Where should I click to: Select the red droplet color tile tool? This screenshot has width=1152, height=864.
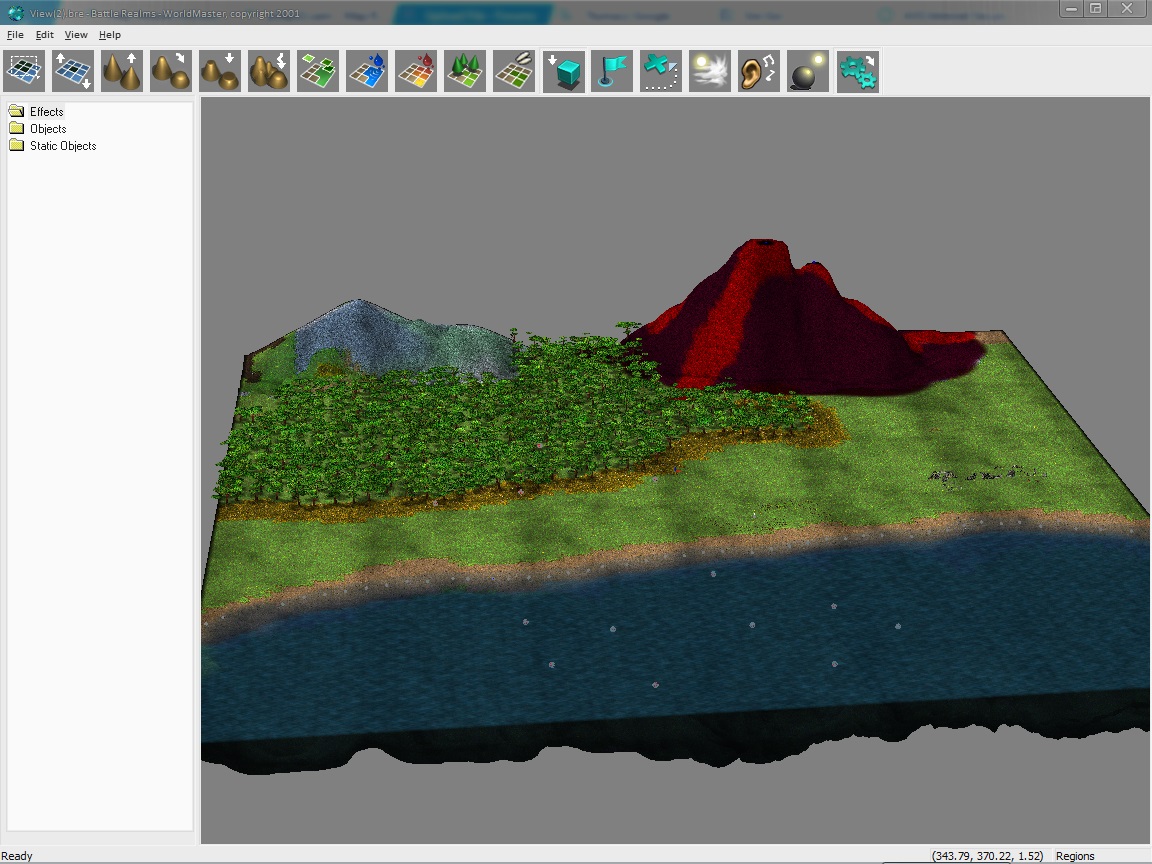click(416, 71)
